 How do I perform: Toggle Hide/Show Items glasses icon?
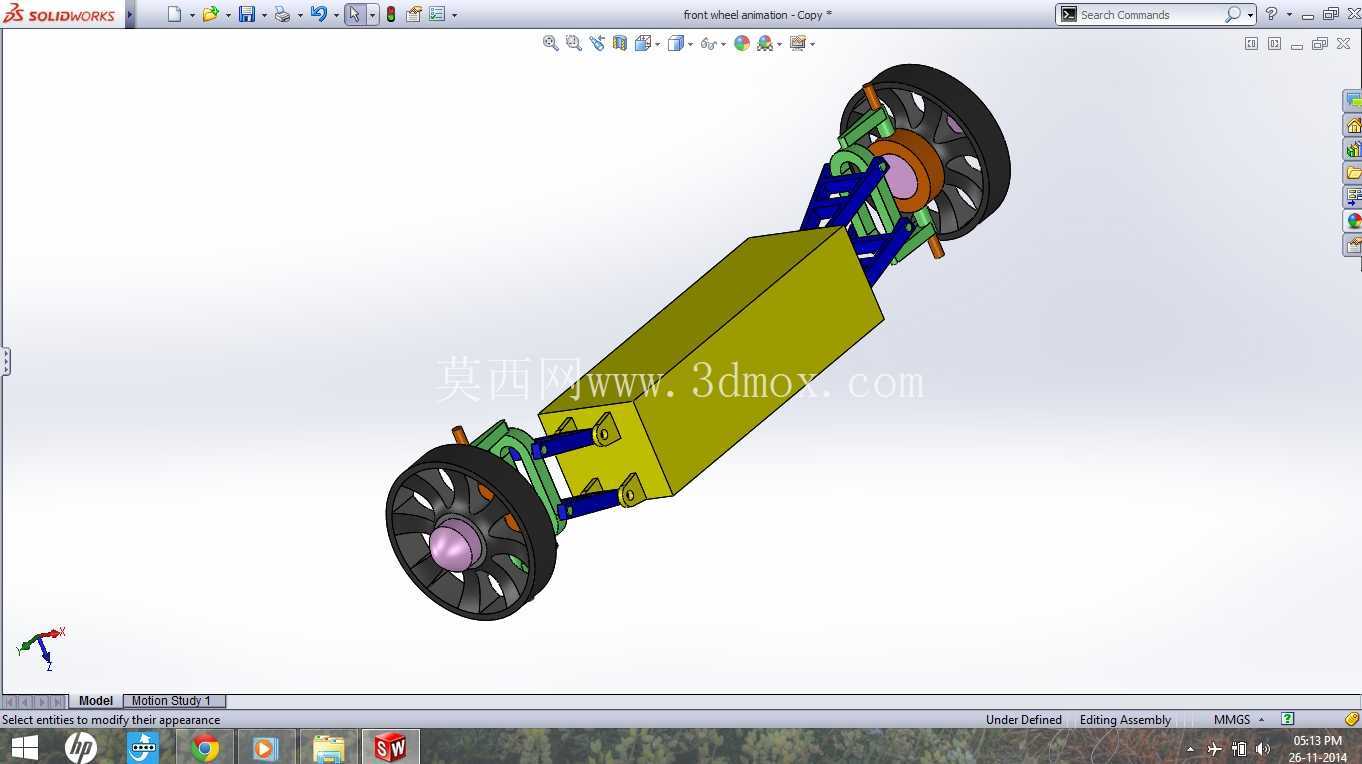(708, 43)
